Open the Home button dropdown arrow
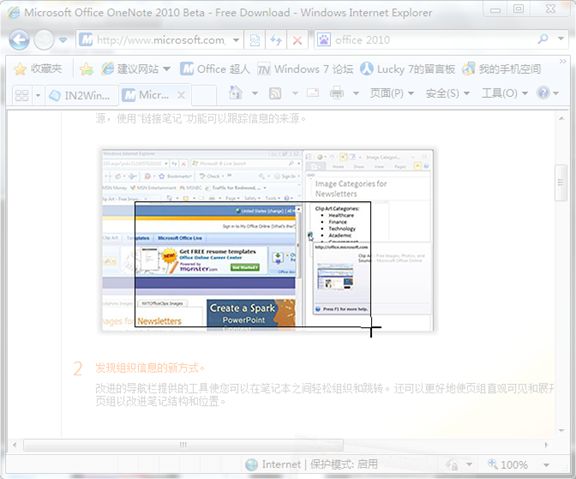The width and height of the screenshot is (576, 479). coord(255,93)
